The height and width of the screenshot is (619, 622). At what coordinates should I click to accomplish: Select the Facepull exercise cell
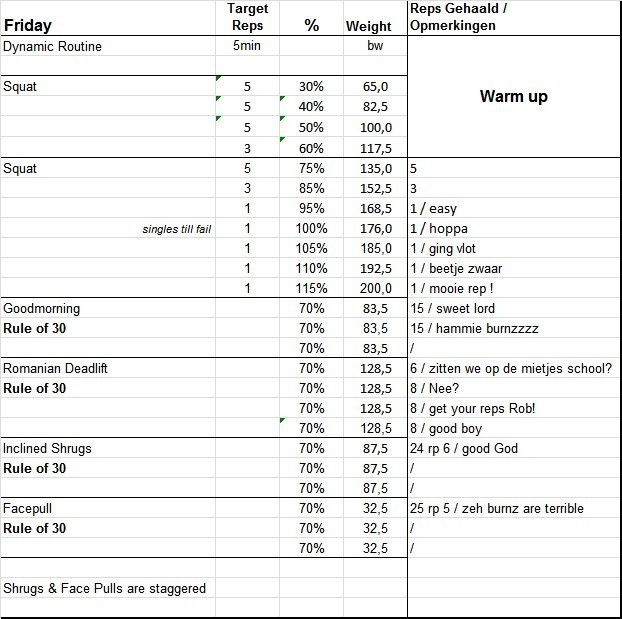tap(31, 509)
